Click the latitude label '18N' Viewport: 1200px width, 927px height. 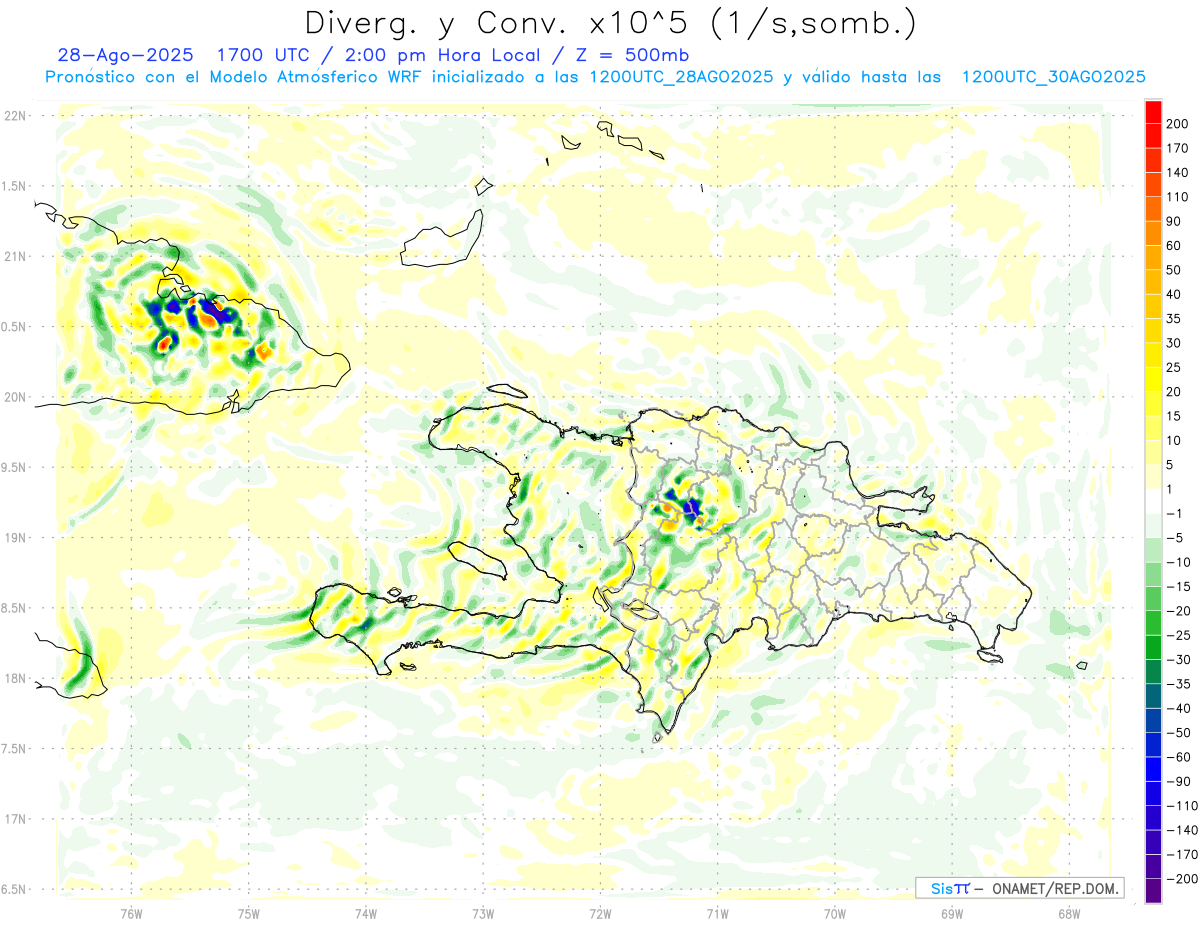click(14, 678)
